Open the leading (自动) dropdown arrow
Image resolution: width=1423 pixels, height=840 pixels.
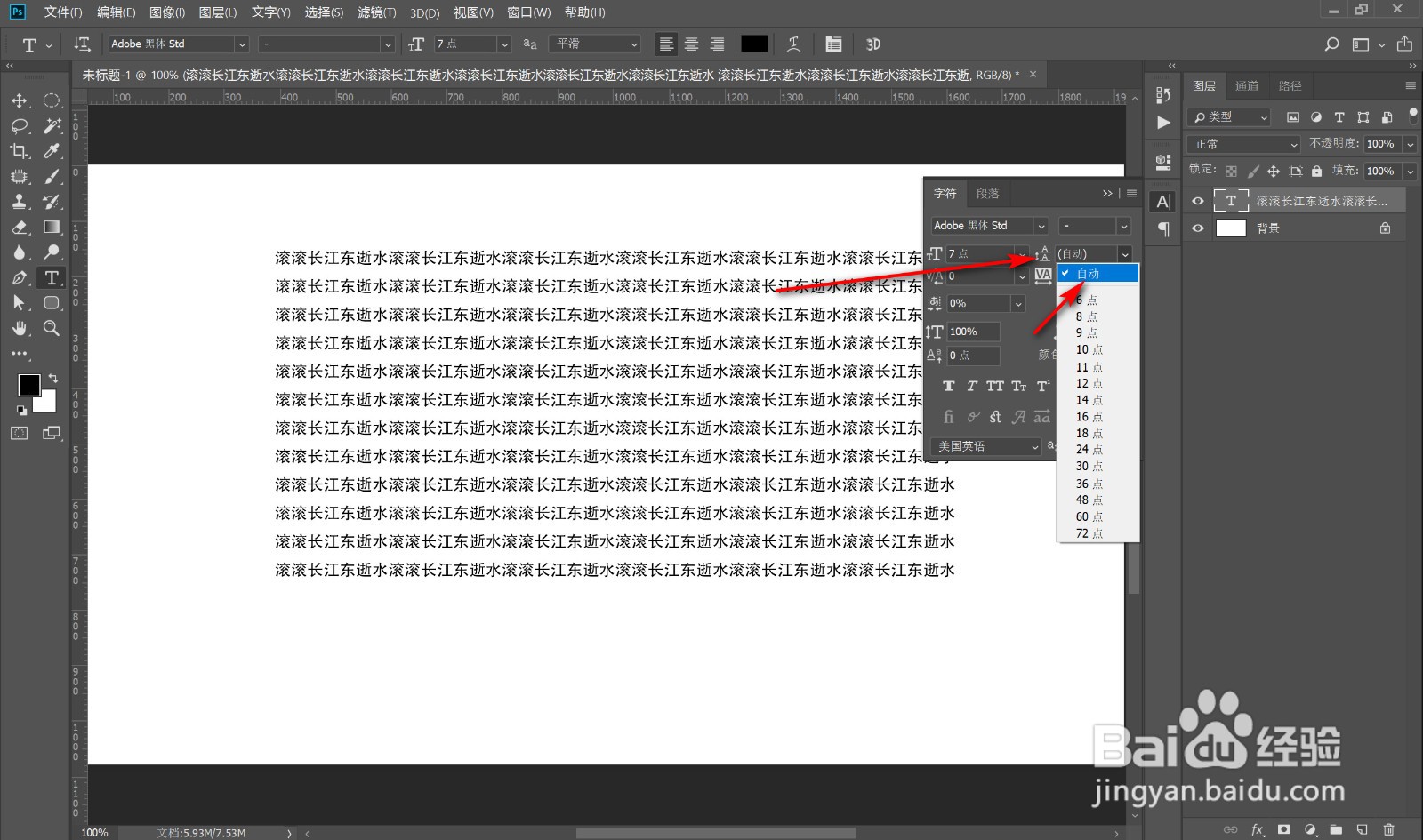[1125, 254]
